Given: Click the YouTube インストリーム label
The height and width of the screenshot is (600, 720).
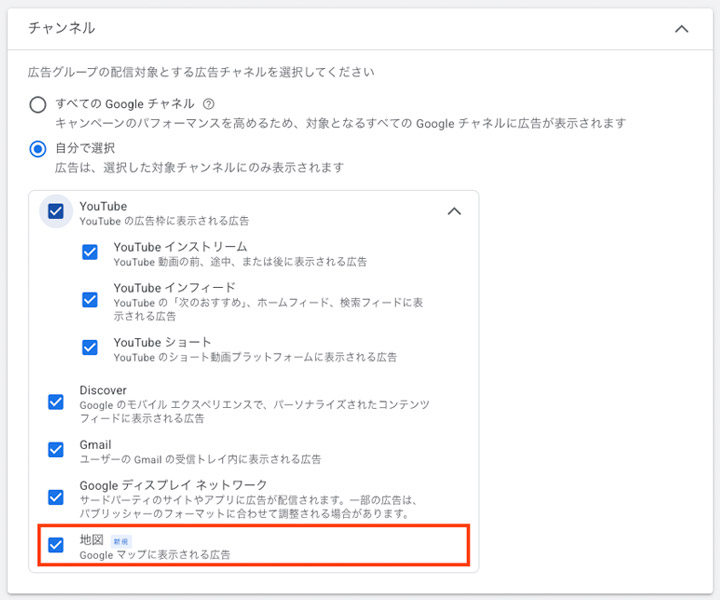Looking at the screenshot, I should point(180,247).
